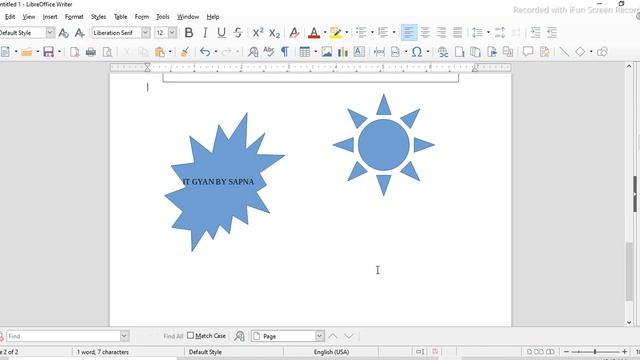Image resolution: width=640 pixels, height=360 pixels.
Task: Select the sun shape
Action: [x=383, y=145]
